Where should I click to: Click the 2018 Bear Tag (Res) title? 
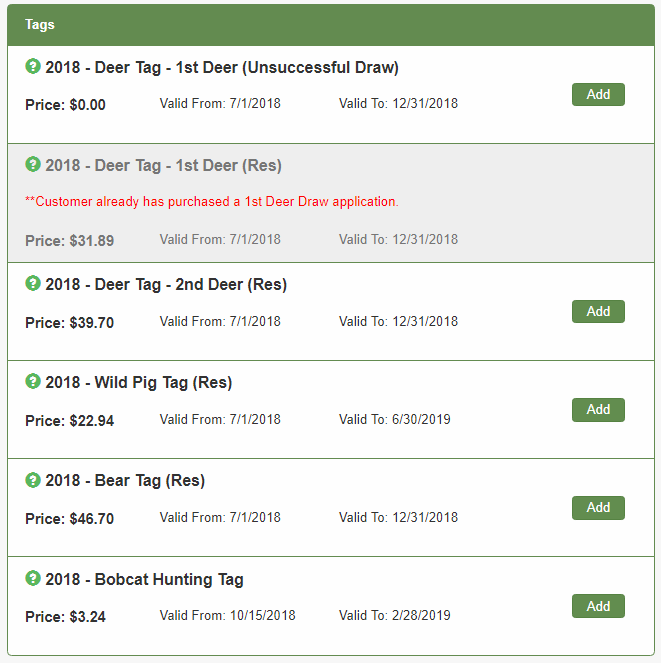pos(125,481)
